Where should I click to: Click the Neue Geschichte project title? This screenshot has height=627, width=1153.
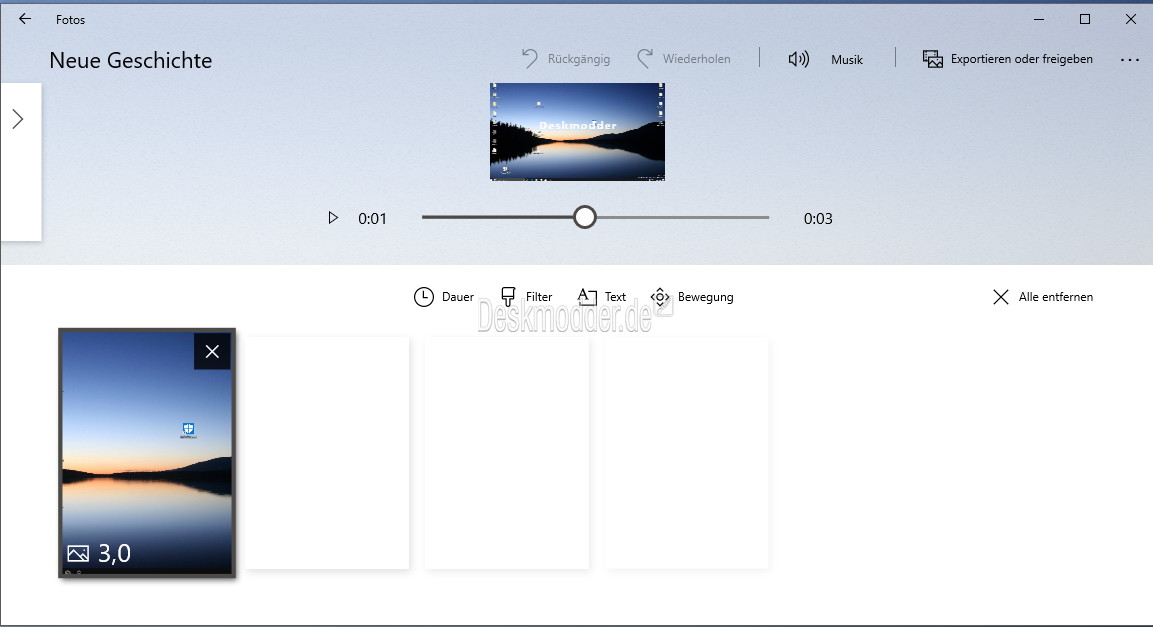(131, 60)
